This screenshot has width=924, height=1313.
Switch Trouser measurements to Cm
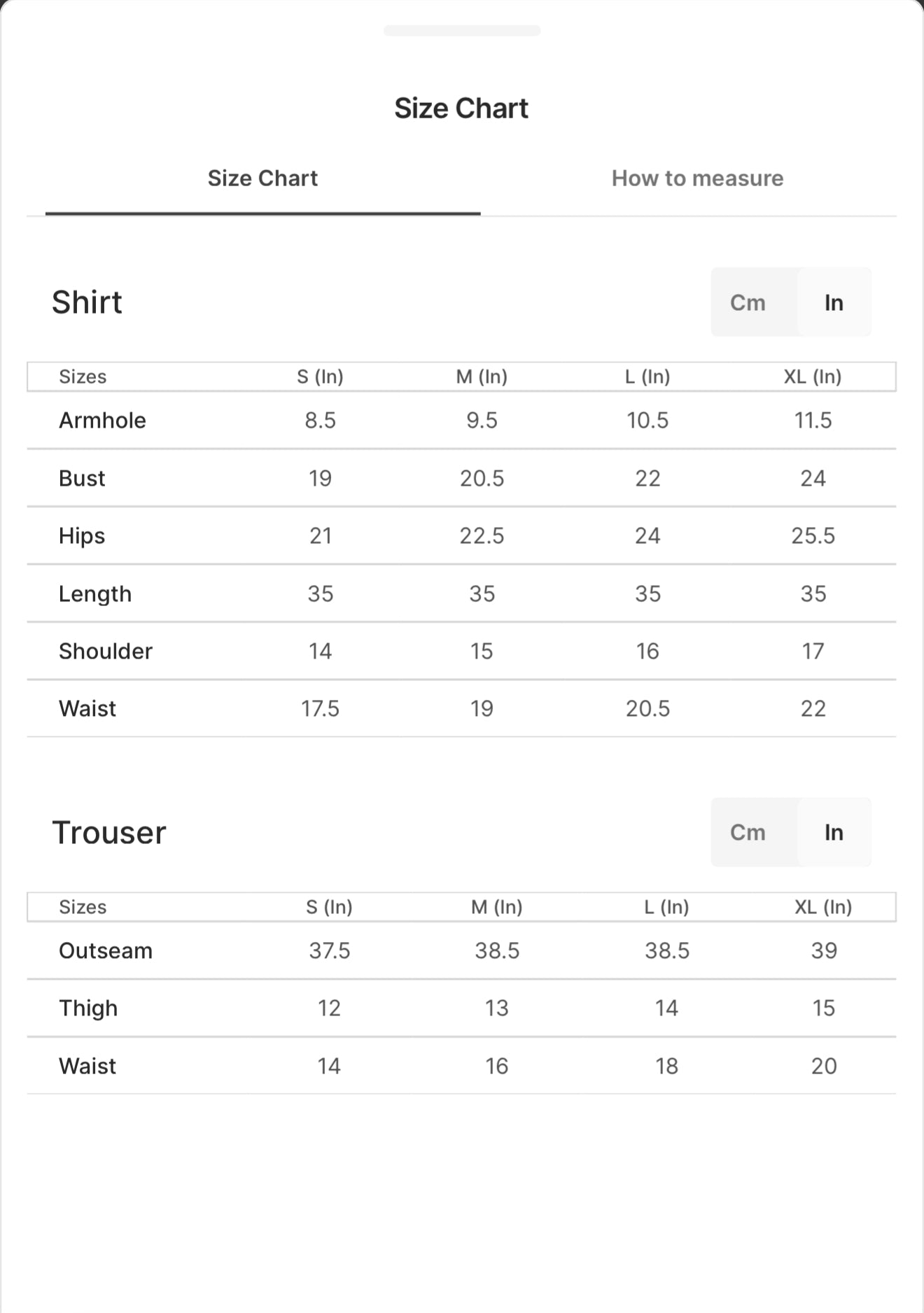(748, 832)
